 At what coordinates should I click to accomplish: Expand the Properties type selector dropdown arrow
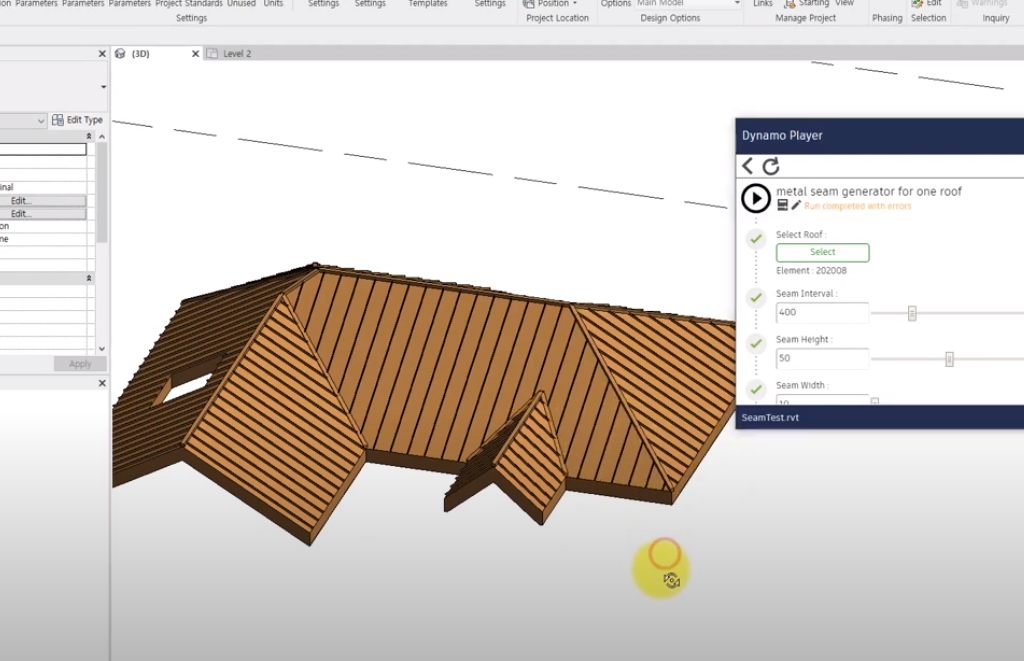coord(103,87)
